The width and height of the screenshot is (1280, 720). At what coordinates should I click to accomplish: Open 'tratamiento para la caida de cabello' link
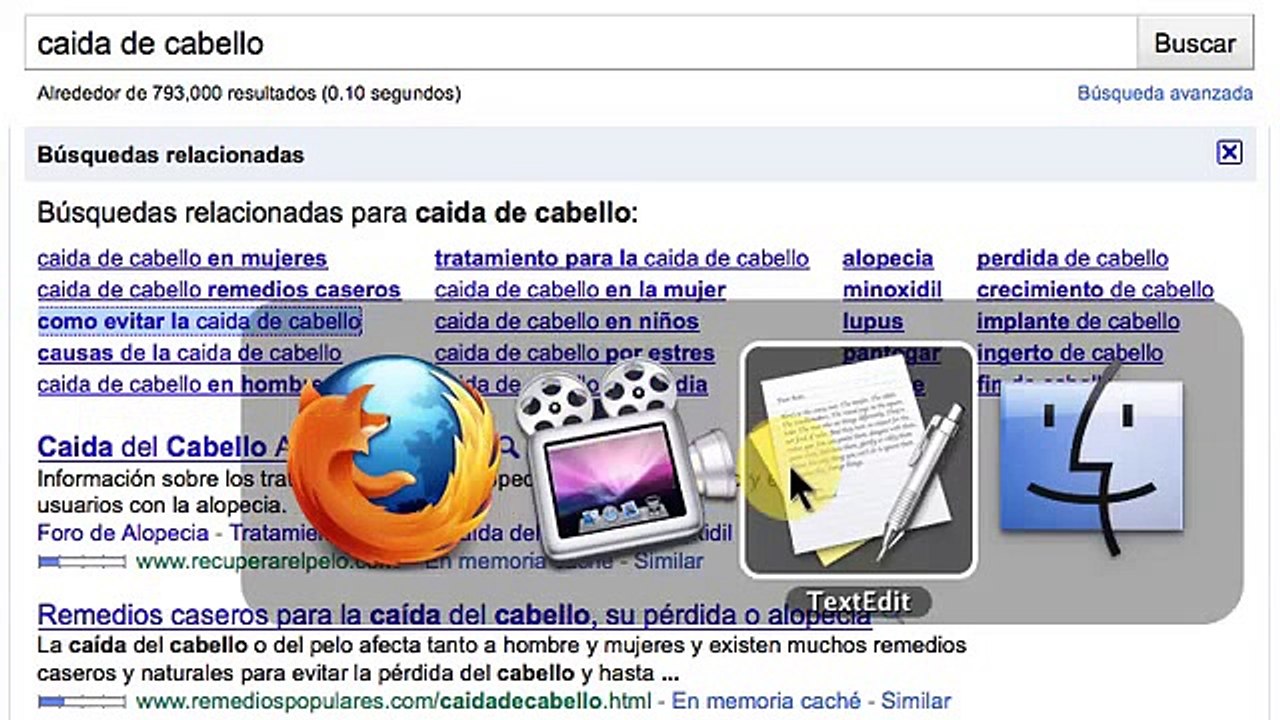pos(622,259)
